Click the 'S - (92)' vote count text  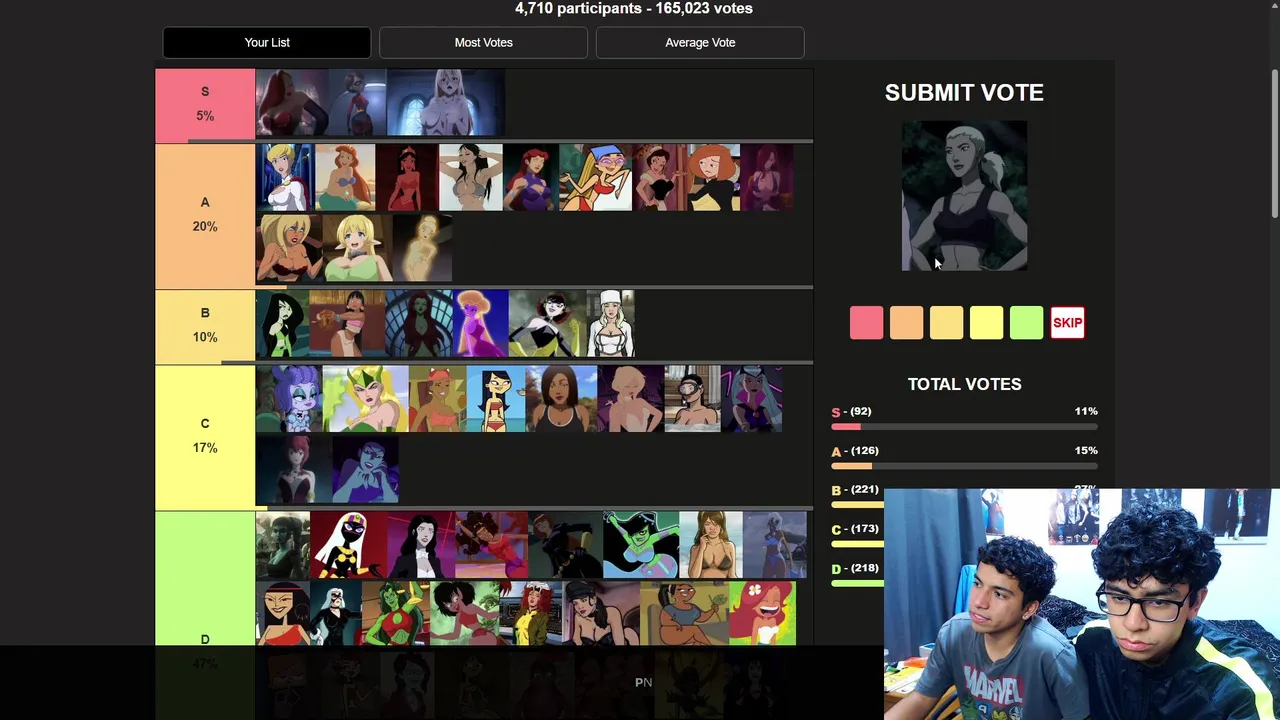851,411
